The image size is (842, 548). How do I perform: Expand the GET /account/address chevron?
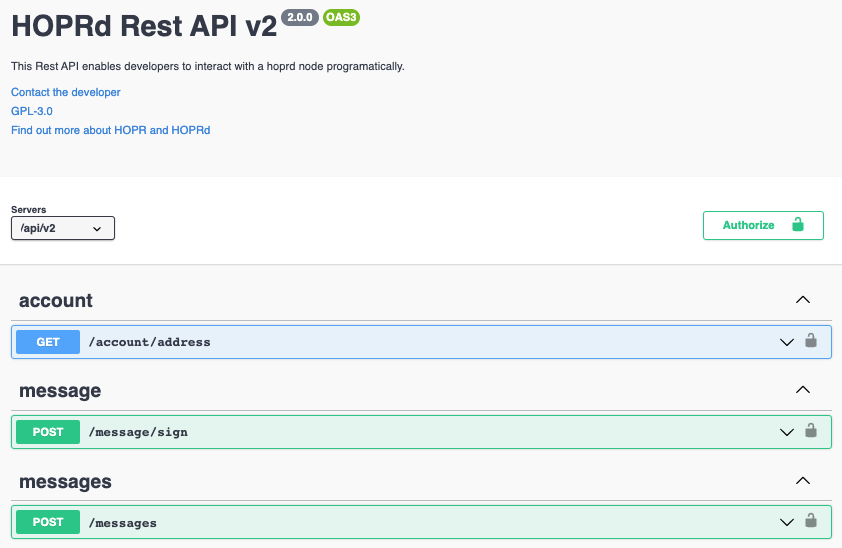pyautogui.click(x=787, y=342)
